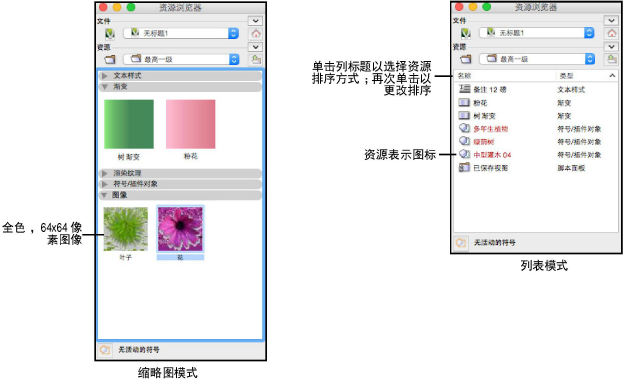Click symbol icon beside 绿荫树
623x379 pixels.
(x=464, y=141)
